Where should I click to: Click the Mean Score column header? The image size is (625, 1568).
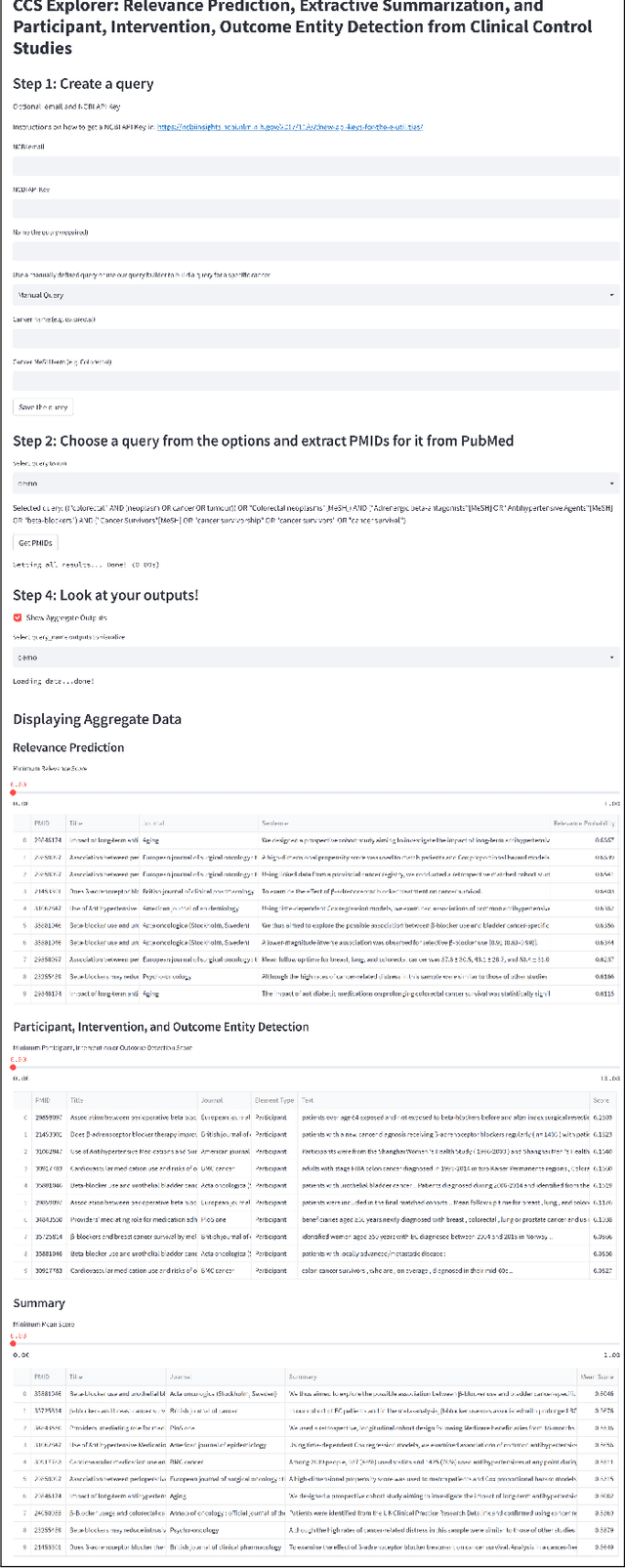point(596,1376)
